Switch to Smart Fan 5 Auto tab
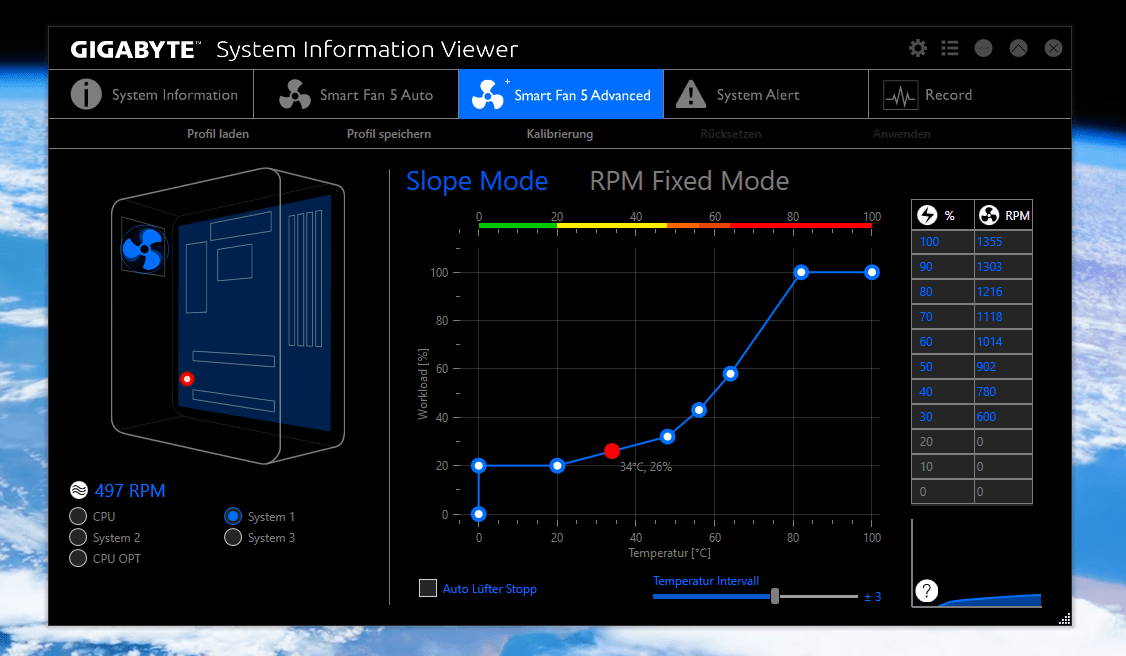 [x=356, y=94]
